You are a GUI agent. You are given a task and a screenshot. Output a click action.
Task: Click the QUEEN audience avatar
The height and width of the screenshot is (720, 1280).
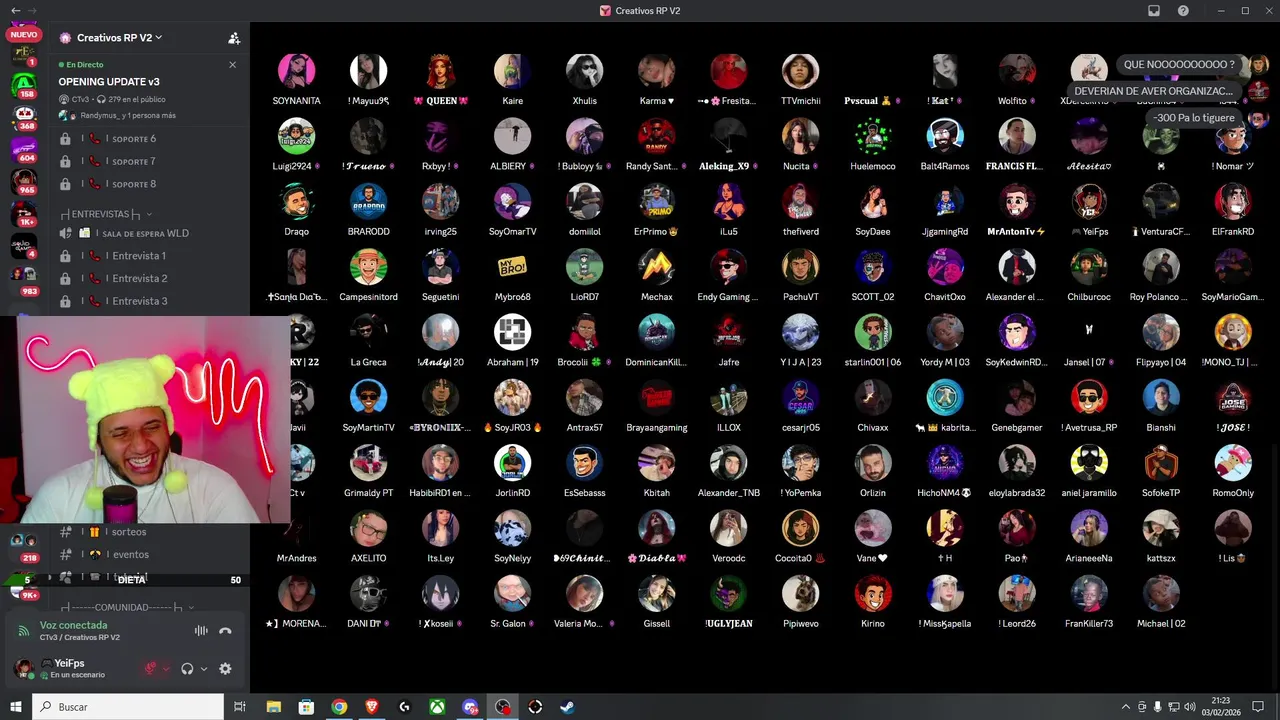click(441, 71)
